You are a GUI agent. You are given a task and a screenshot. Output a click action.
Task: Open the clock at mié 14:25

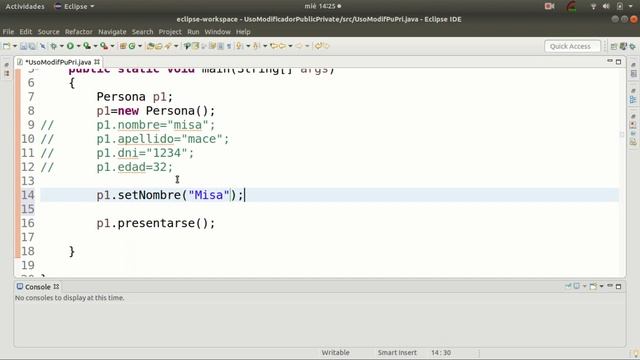(x=322, y=6)
